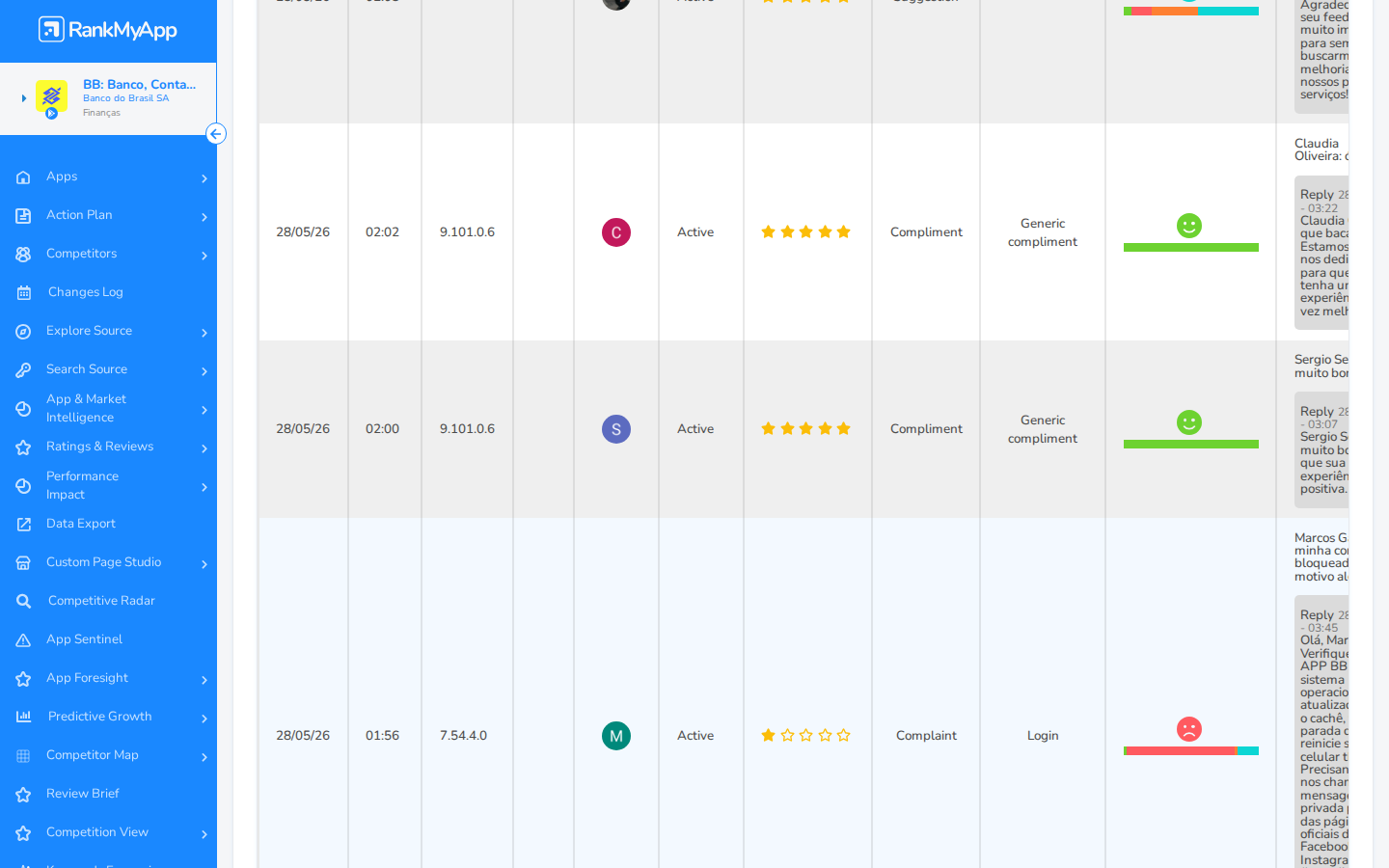
Task: Click green sentiment bar in 02:02 row
Action: tap(1191, 248)
